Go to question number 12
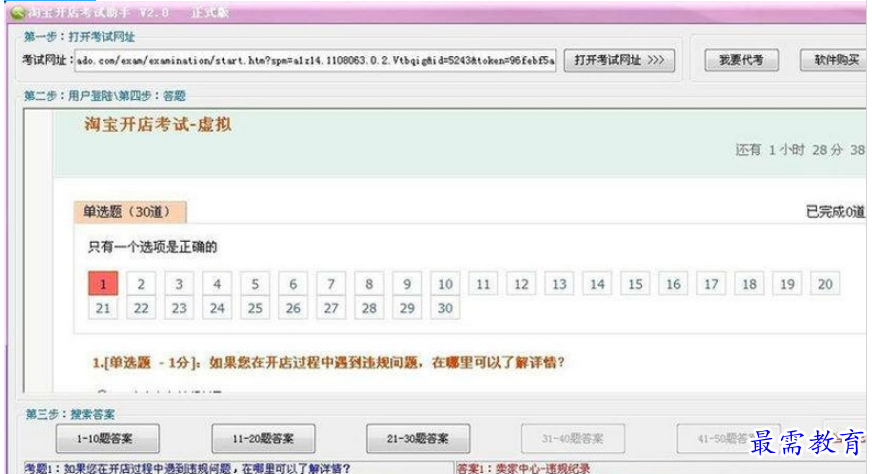Image resolution: width=872 pixels, height=474 pixels. (521, 284)
